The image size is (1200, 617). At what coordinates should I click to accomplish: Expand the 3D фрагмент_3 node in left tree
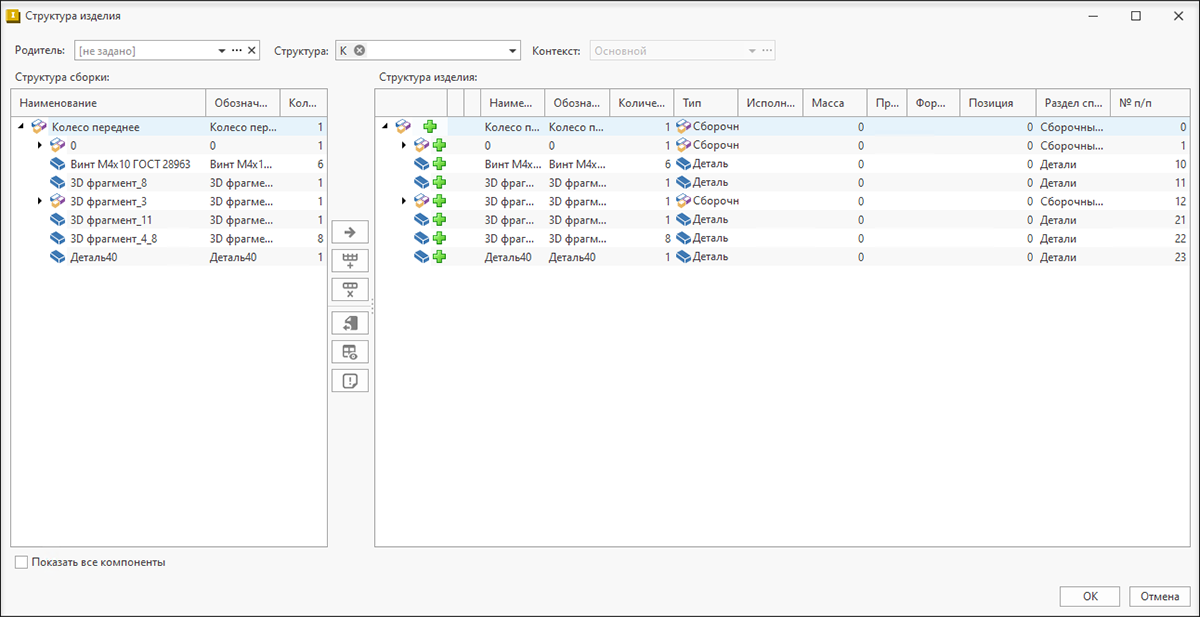pos(40,201)
